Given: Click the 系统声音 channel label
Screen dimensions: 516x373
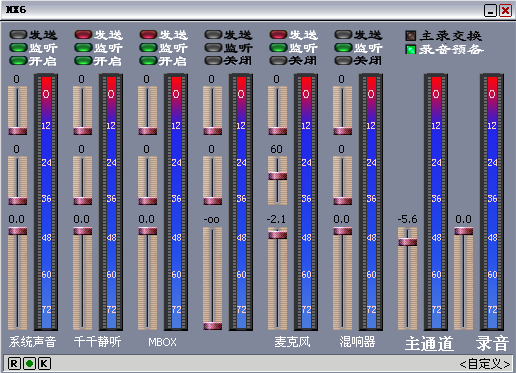Looking at the screenshot, I should point(32,342).
